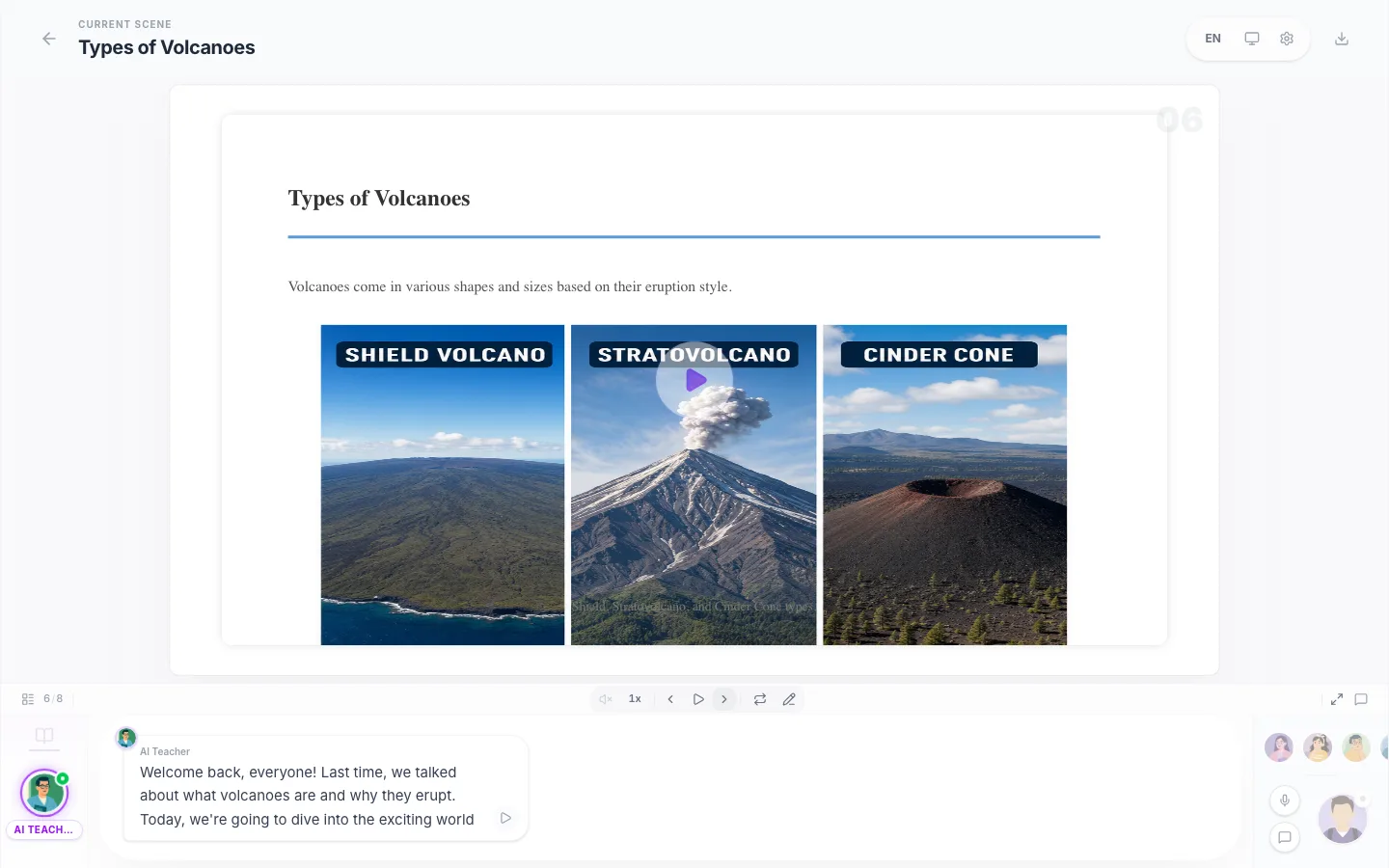Play the video on the Stratovolcano image
This screenshot has height=868, width=1389.
[694, 380]
